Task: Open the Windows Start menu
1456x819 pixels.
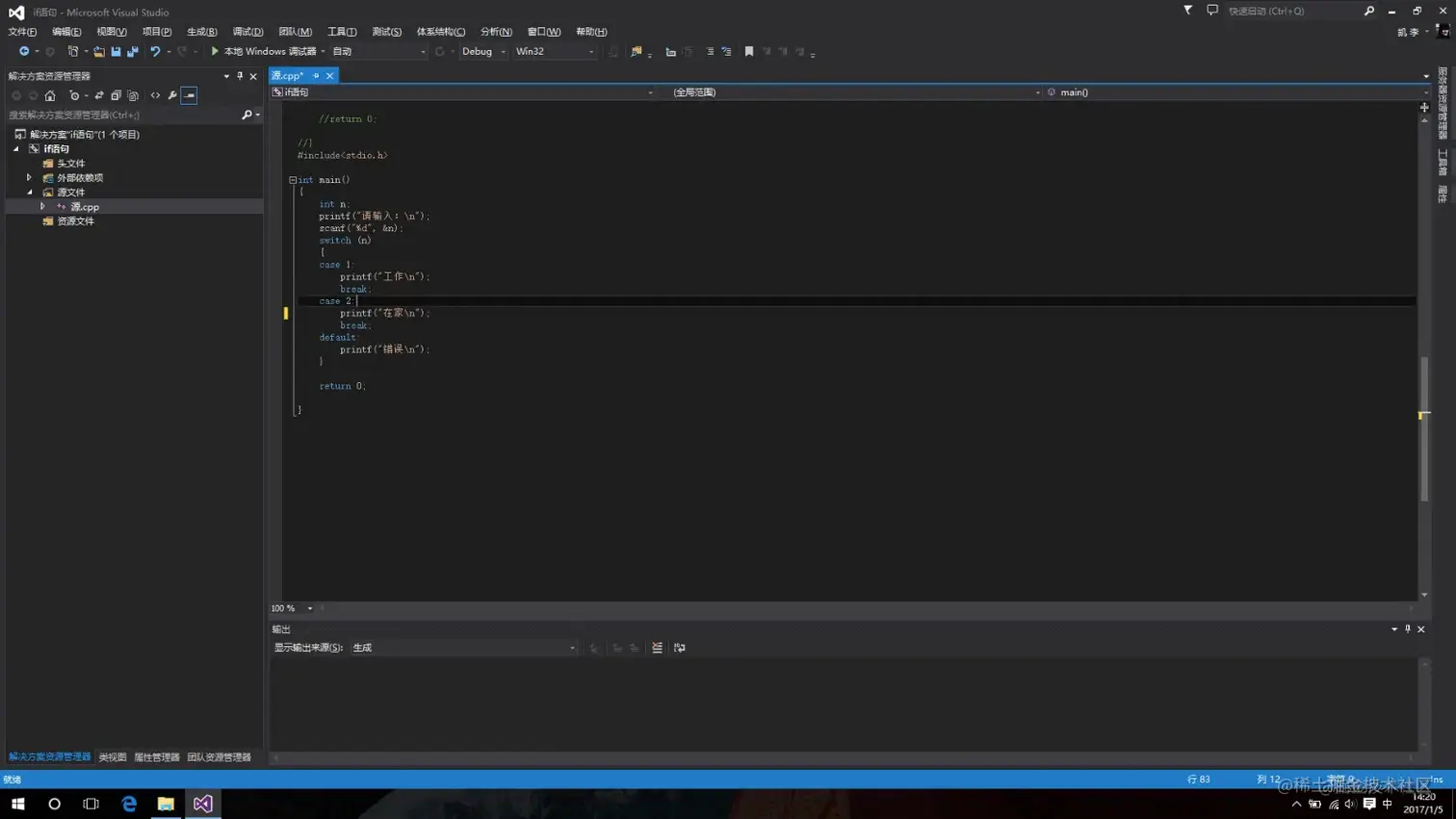Action: click(17, 804)
